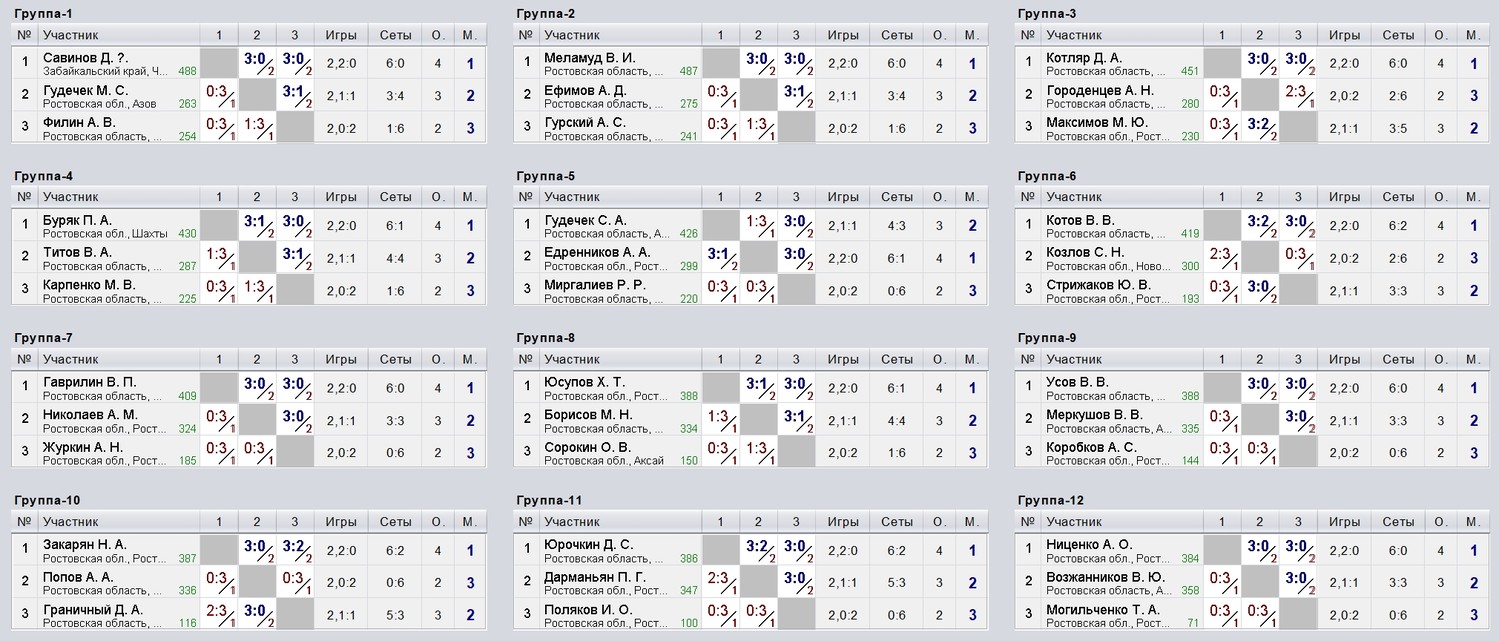Click Савинов Д. player name in Группа-1
This screenshot has height=641, width=1499.
coord(86,58)
